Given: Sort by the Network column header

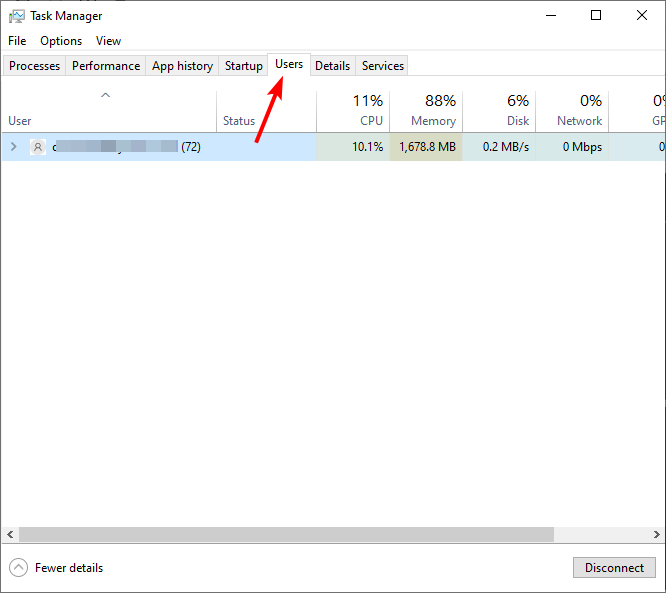Looking at the screenshot, I should pos(572,111).
